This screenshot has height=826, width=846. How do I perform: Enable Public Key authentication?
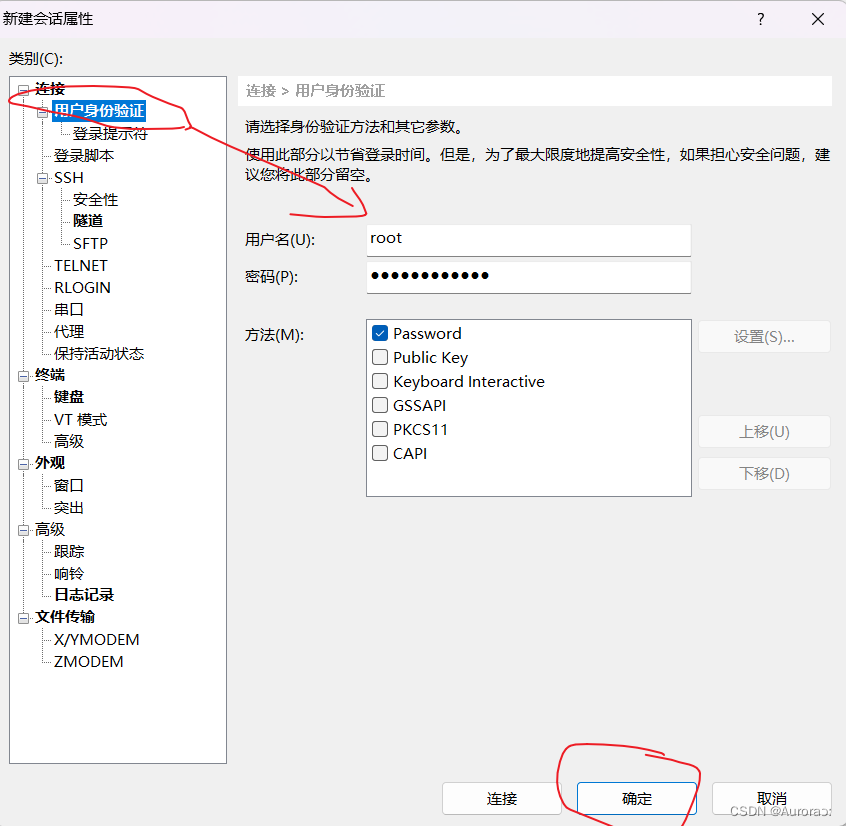pyautogui.click(x=380, y=357)
